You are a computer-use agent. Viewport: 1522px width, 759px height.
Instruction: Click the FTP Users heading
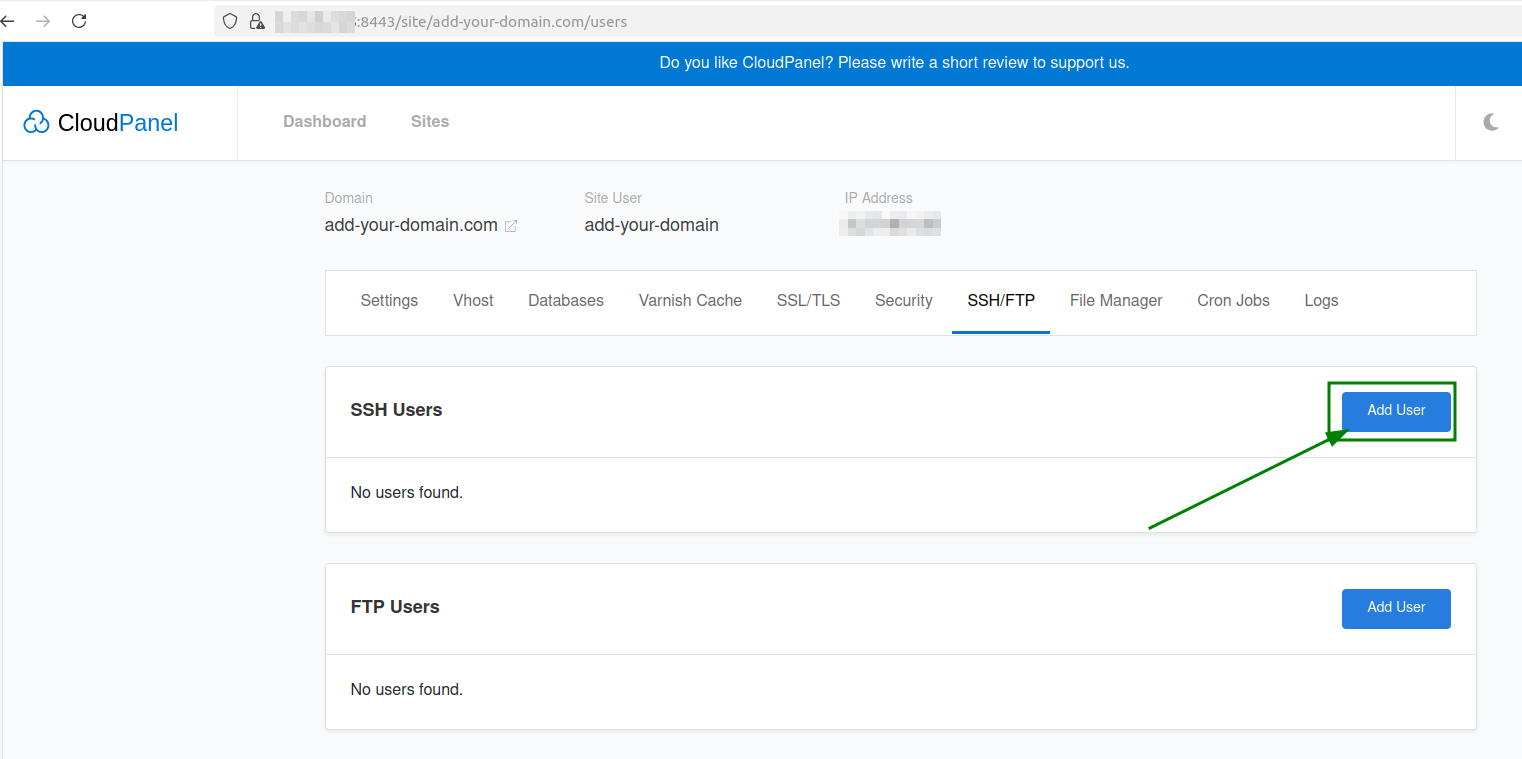click(395, 608)
